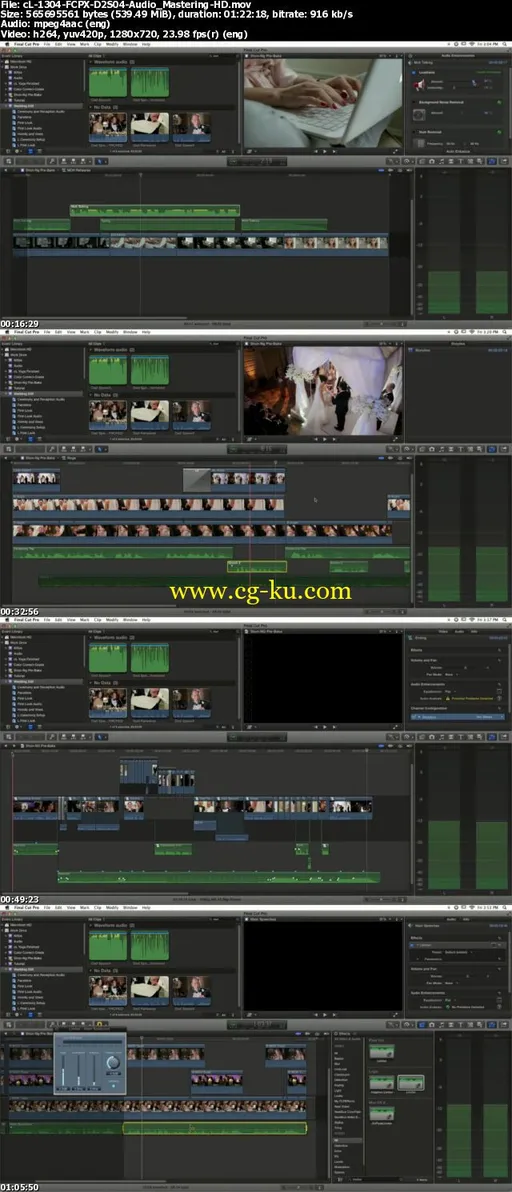Toggle the Channel Configuration checkbox in the 00:49:23 inspector
Screen dimensions: 512x1192
tap(413, 717)
